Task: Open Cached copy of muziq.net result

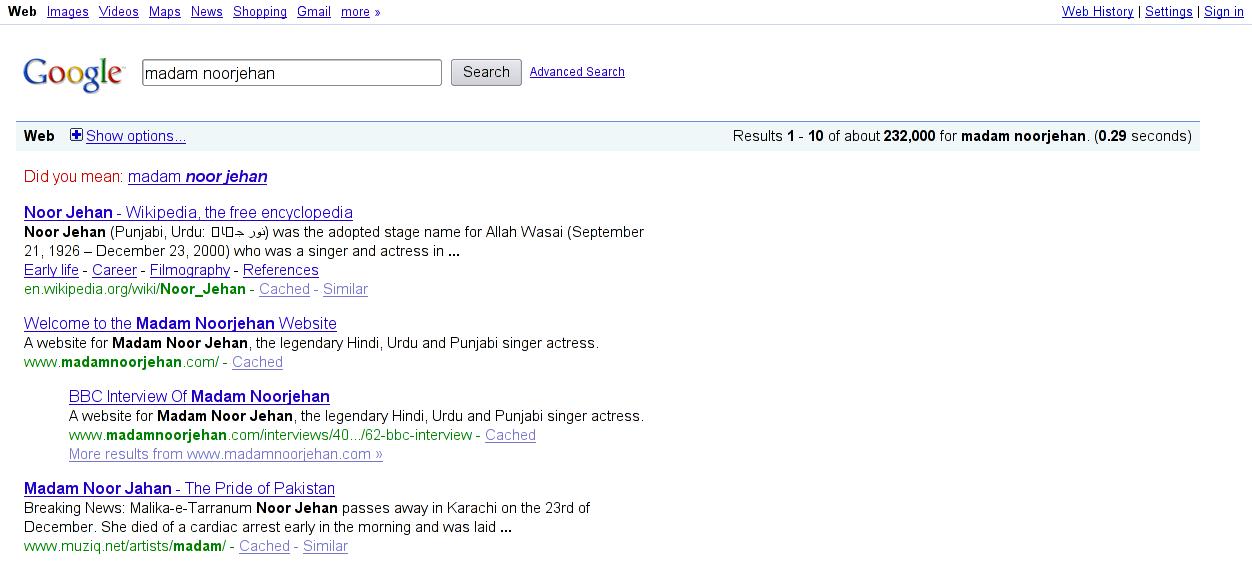Action: [x=264, y=546]
